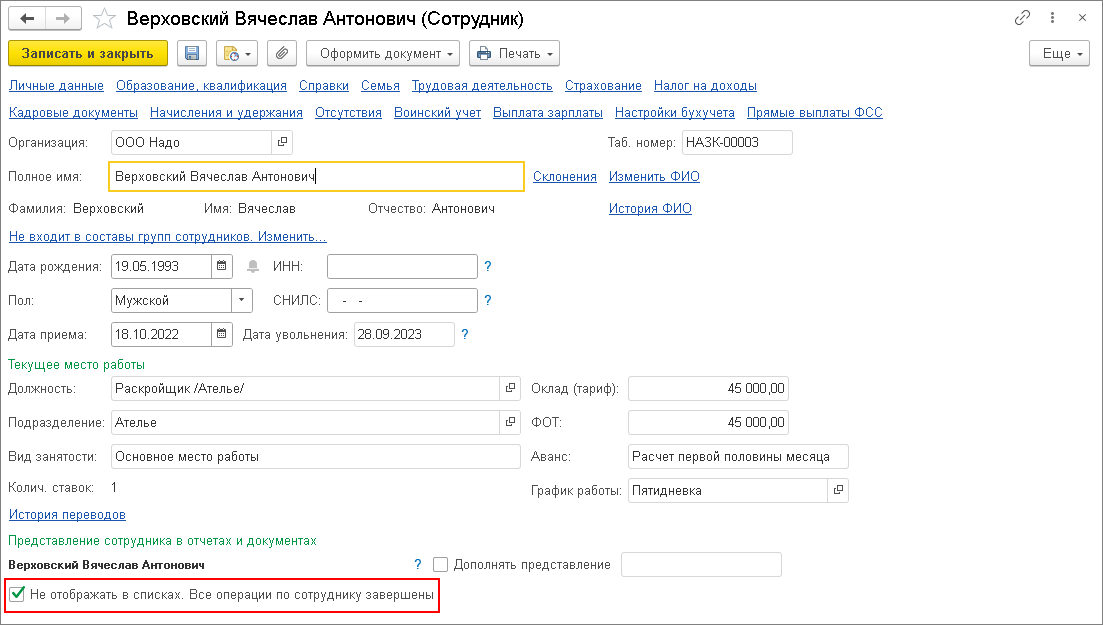Show help for employee representation option
The image size is (1103, 625).
(418, 564)
